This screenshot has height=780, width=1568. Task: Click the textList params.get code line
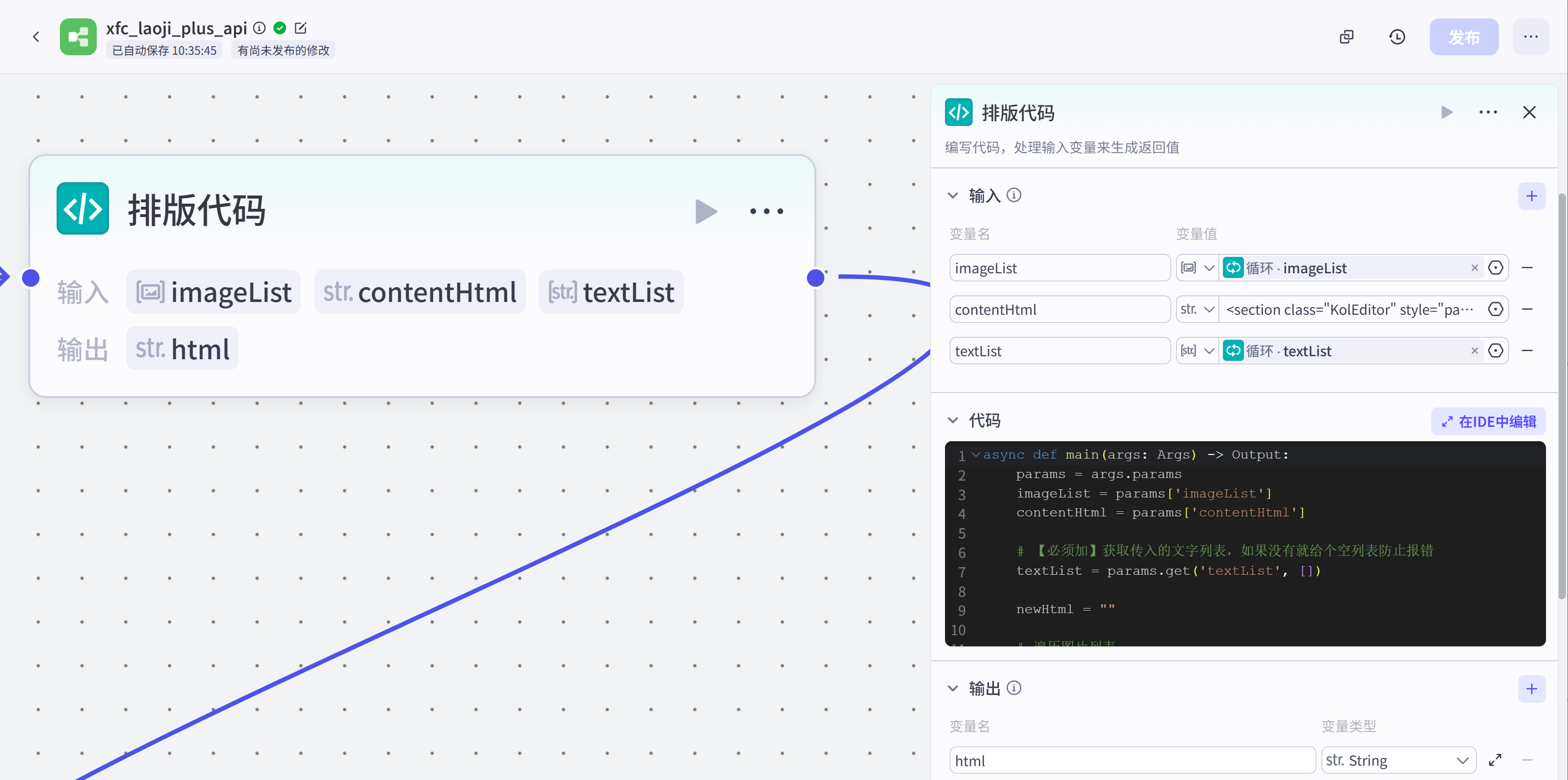[x=1168, y=571]
